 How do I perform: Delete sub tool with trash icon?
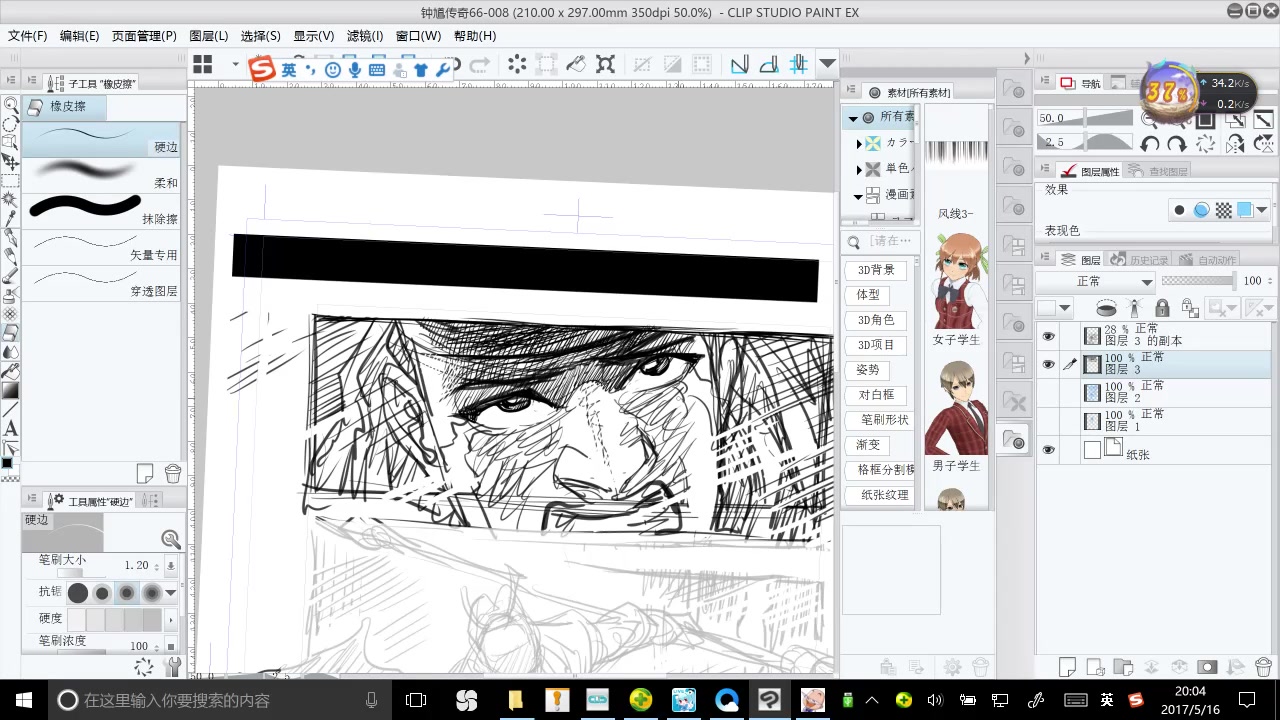click(172, 473)
